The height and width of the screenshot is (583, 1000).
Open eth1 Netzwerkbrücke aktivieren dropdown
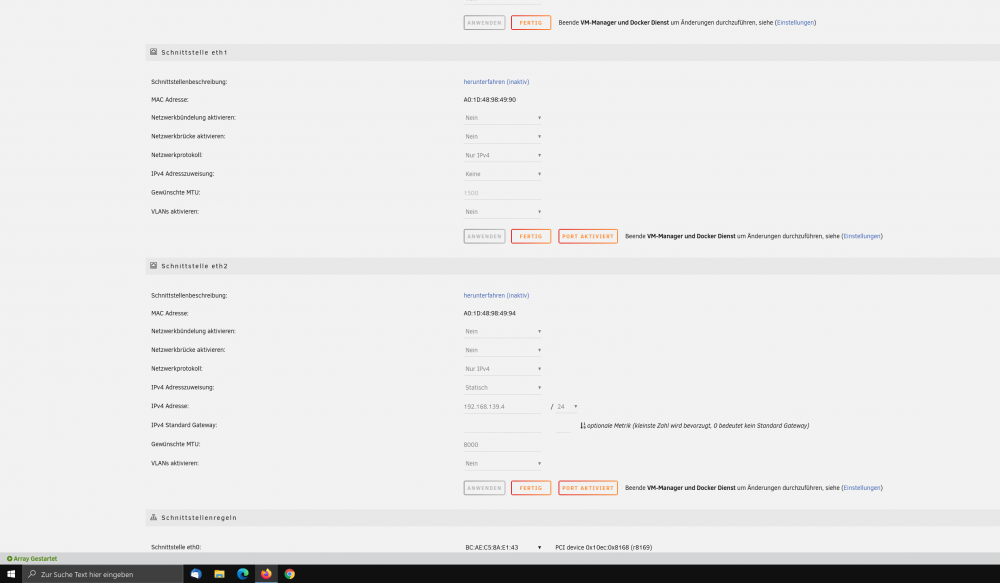[503, 137]
